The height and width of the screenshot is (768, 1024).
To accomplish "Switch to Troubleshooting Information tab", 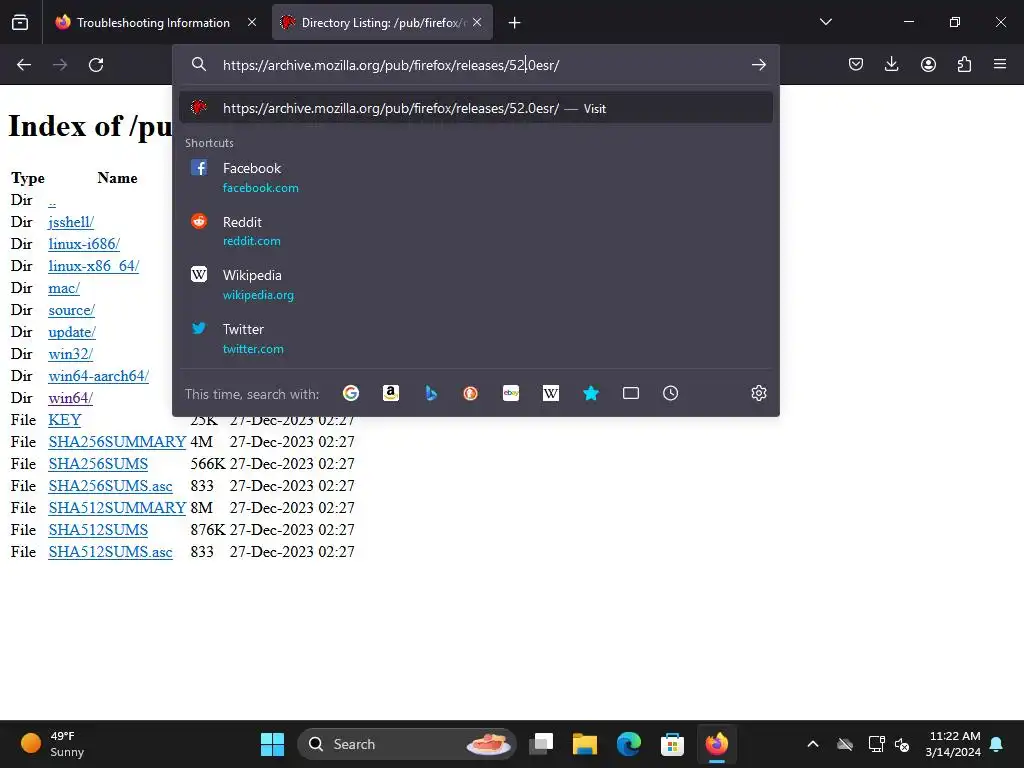I will pos(155,23).
